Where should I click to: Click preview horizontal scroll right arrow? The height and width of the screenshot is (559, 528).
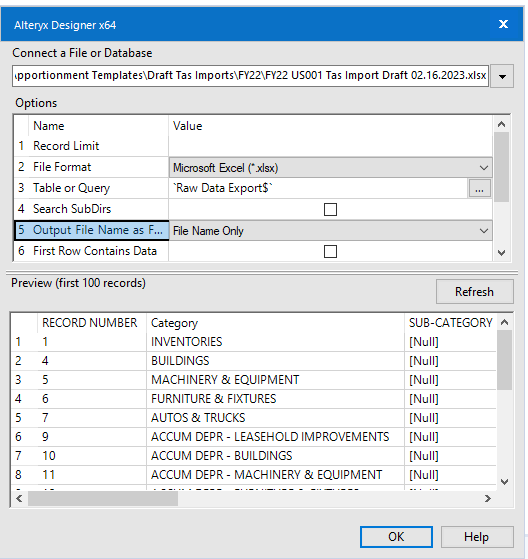click(x=488, y=498)
